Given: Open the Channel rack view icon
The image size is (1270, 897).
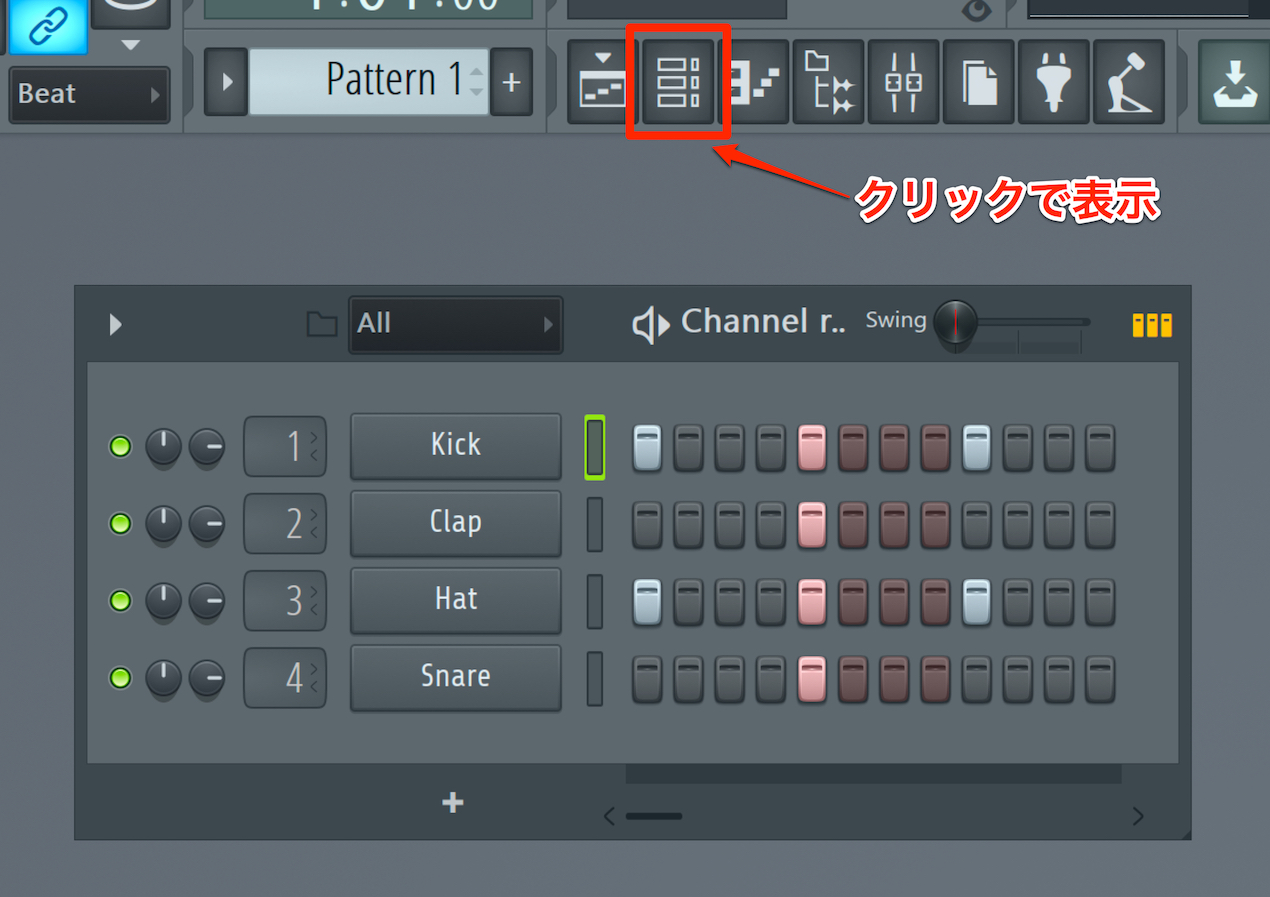Looking at the screenshot, I should 678,82.
